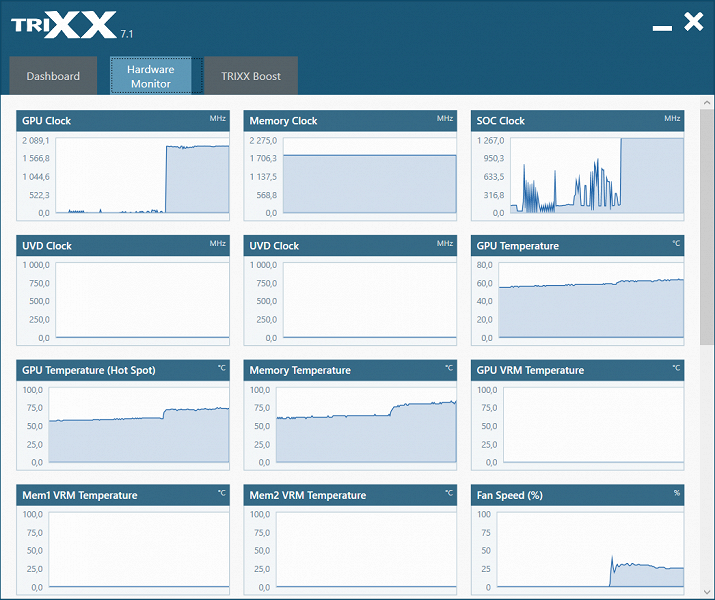The image size is (715, 600).
Task: Close the TRIXX application
Action: click(694, 22)
